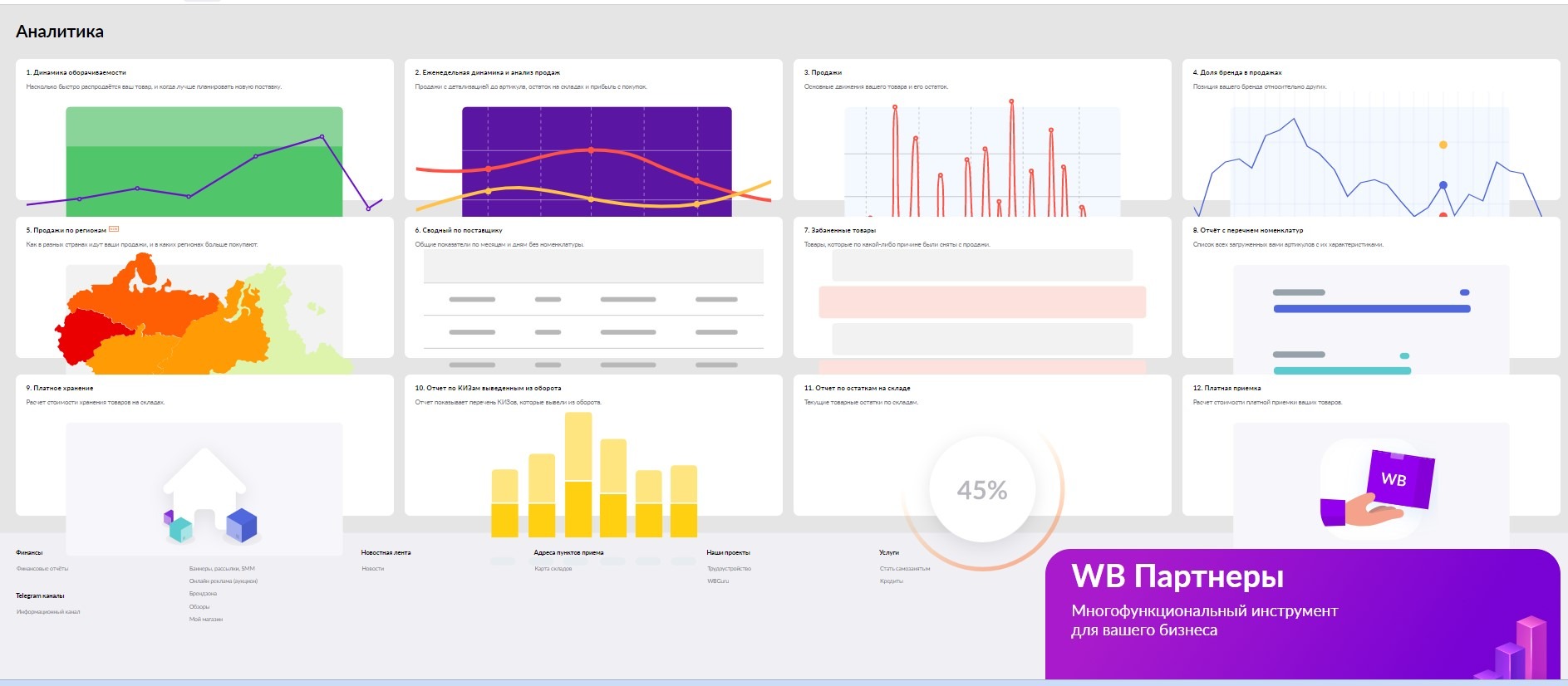The image size is (1568, 686).
Task: Open Еженедельная динамика и анализ продаж card
Action: [x=593, y=130]
